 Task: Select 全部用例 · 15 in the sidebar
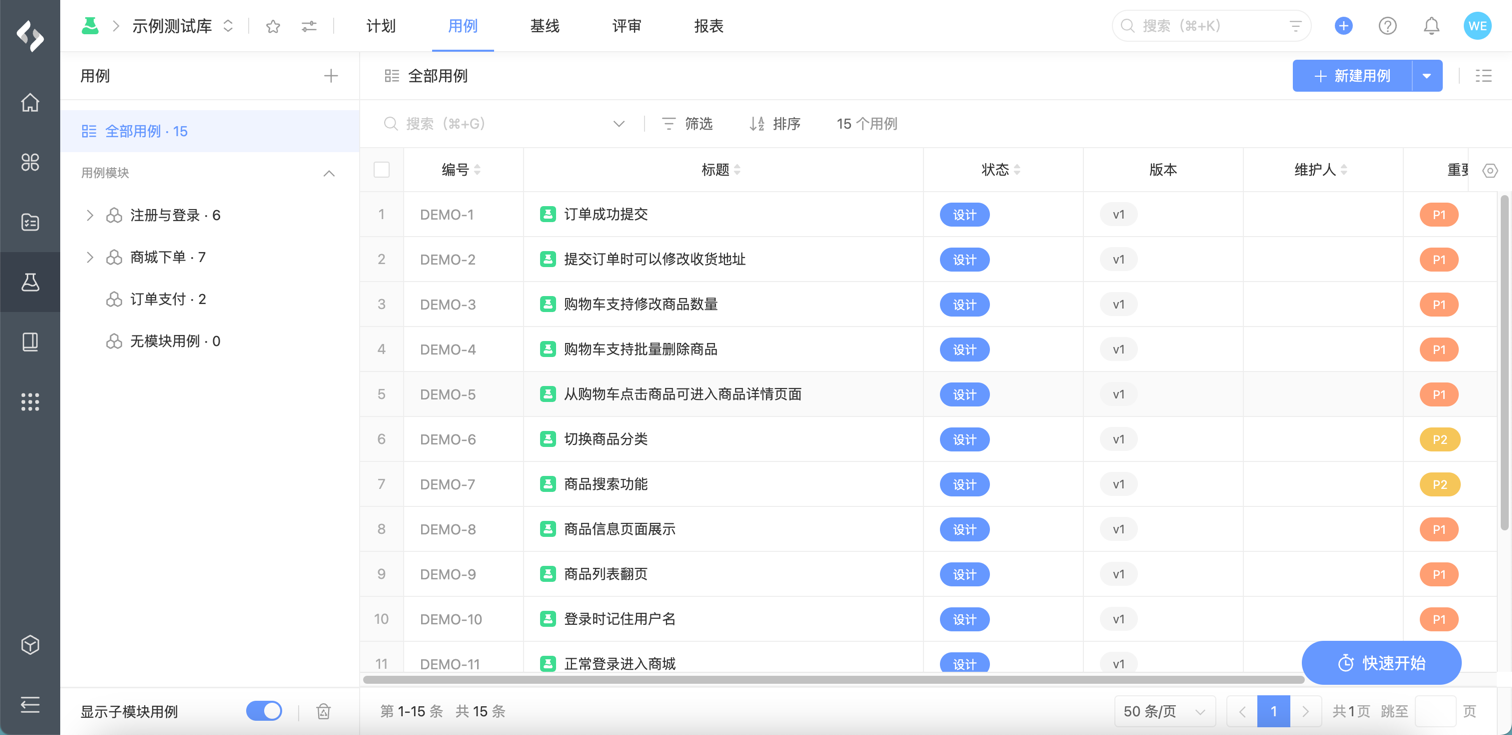pos(210,131)
